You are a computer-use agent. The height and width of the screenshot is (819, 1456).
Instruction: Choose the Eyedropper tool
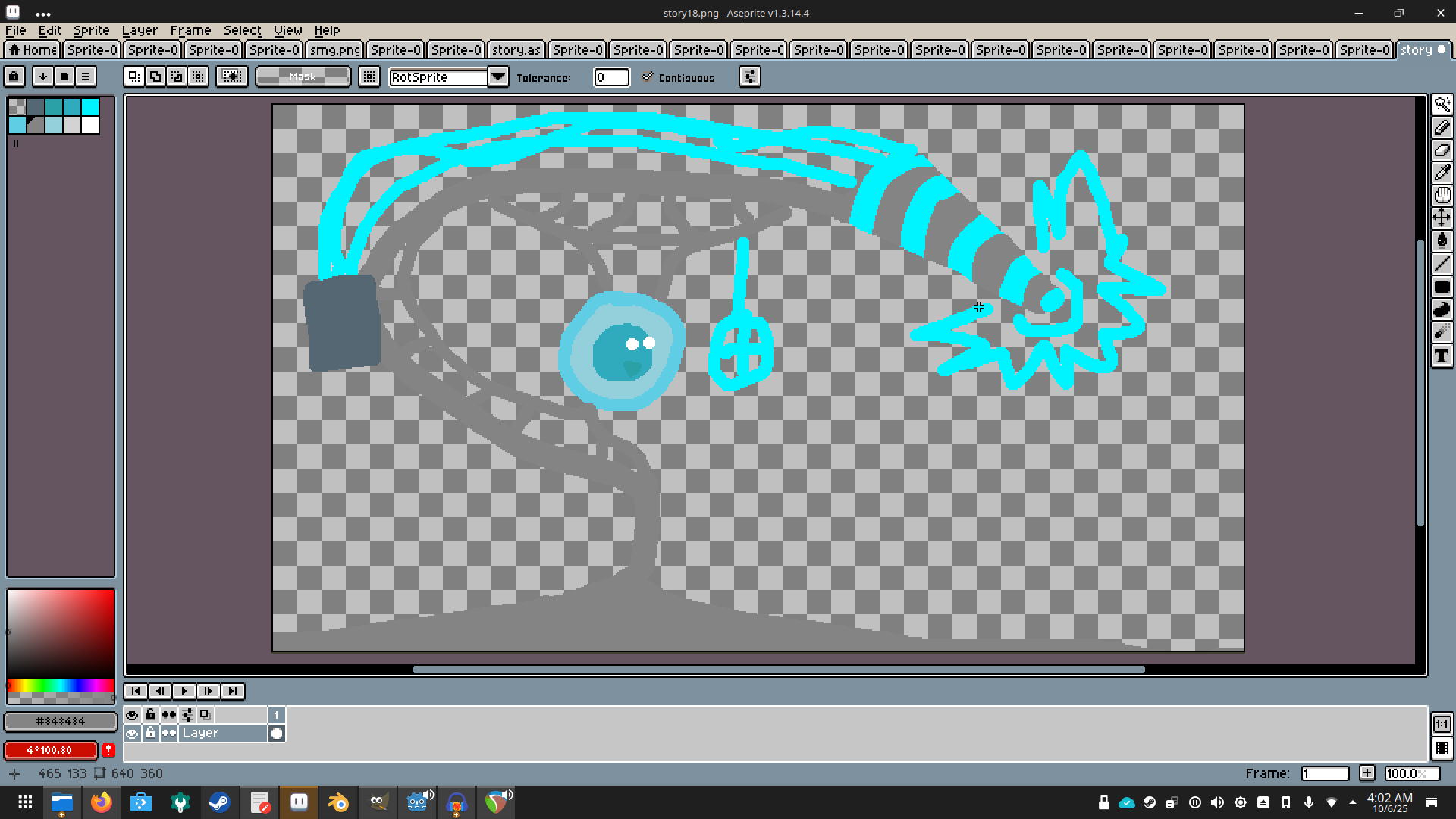click(x=1442, y=173)
